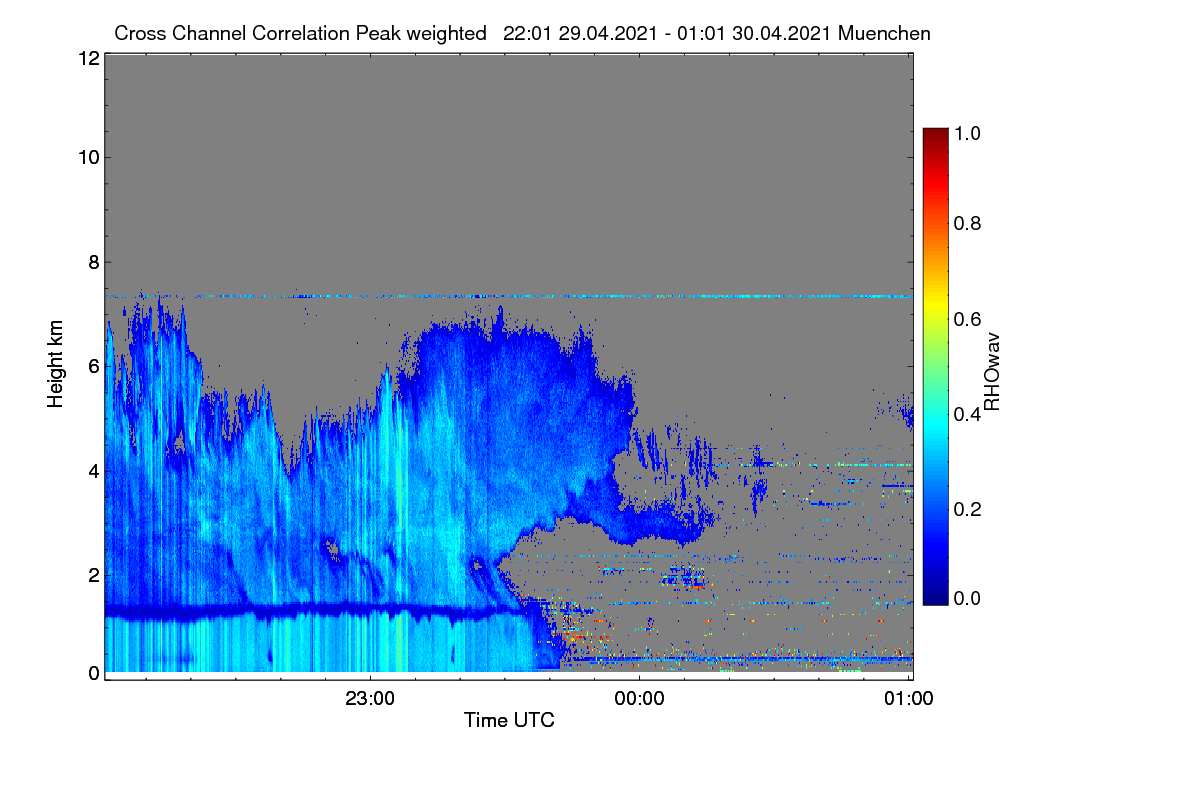The height and width of the screenshot is (800, 1200).
Task: Select the Height km axis title
Action: click(56, 363)
